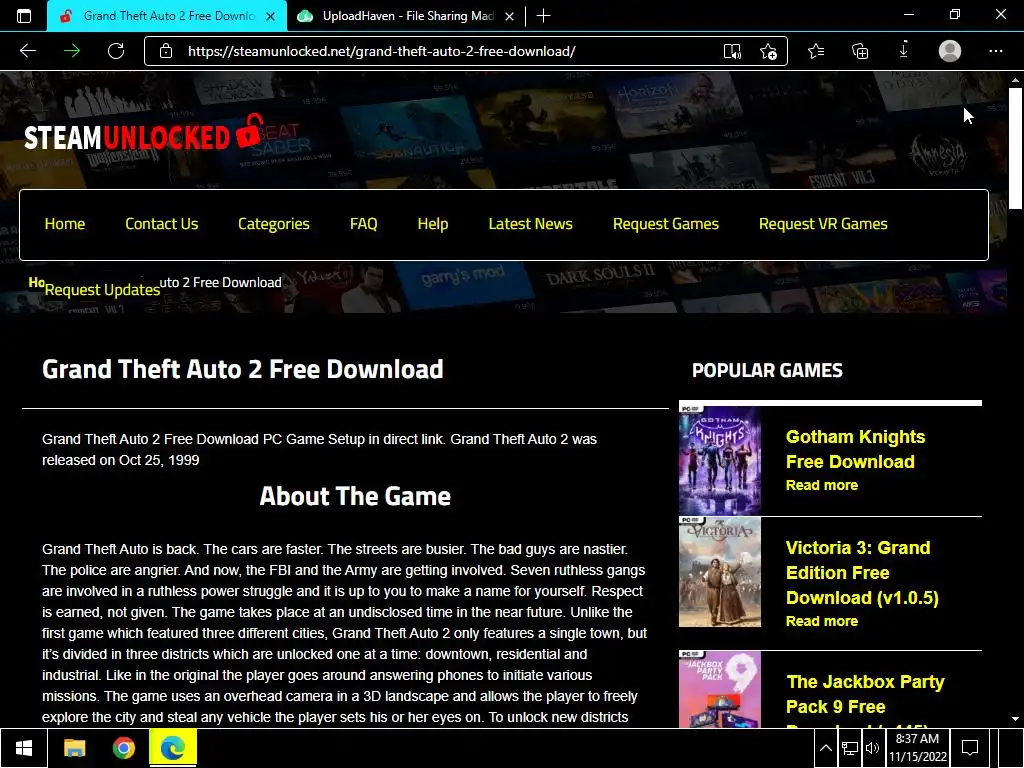Image resolution: width=1024 pixels, height=768 pixels.
Task: Open the network status tray icon
Action: tap(850, 748)
